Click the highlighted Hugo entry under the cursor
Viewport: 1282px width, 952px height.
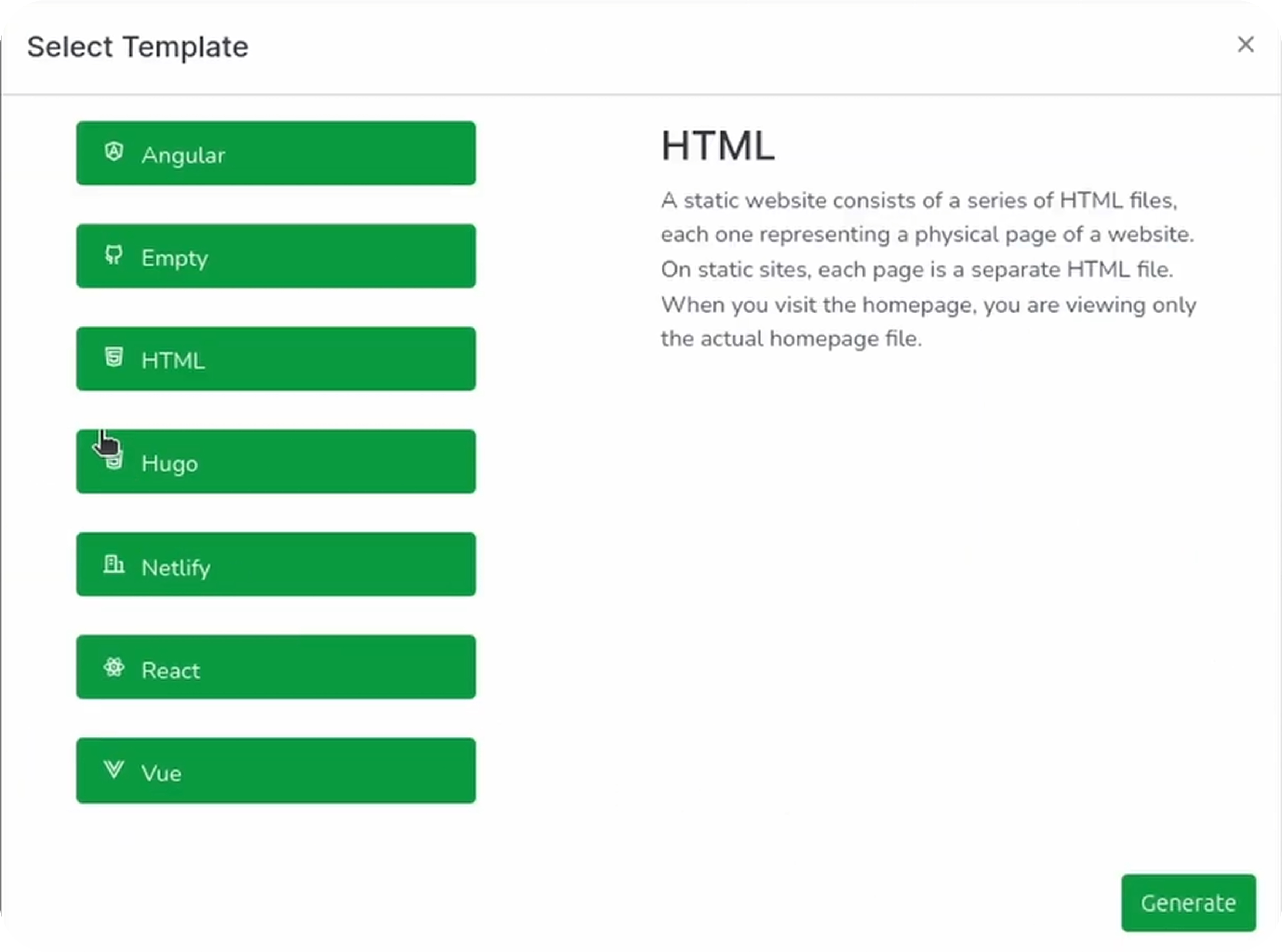[x=275, y=461]
